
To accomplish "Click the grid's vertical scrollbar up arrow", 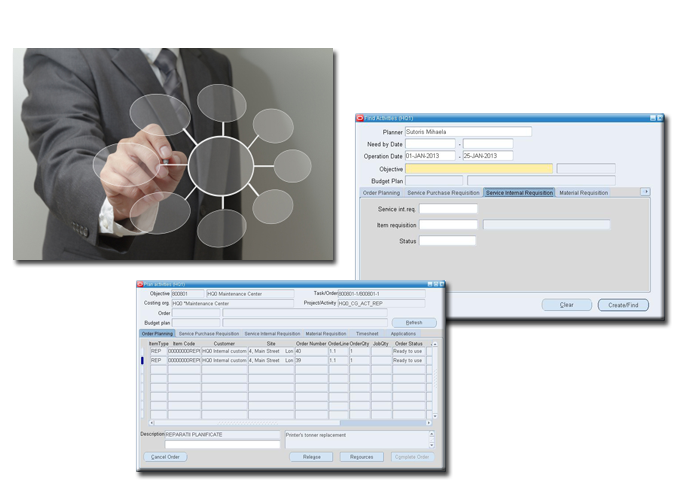I will point(432,343).
